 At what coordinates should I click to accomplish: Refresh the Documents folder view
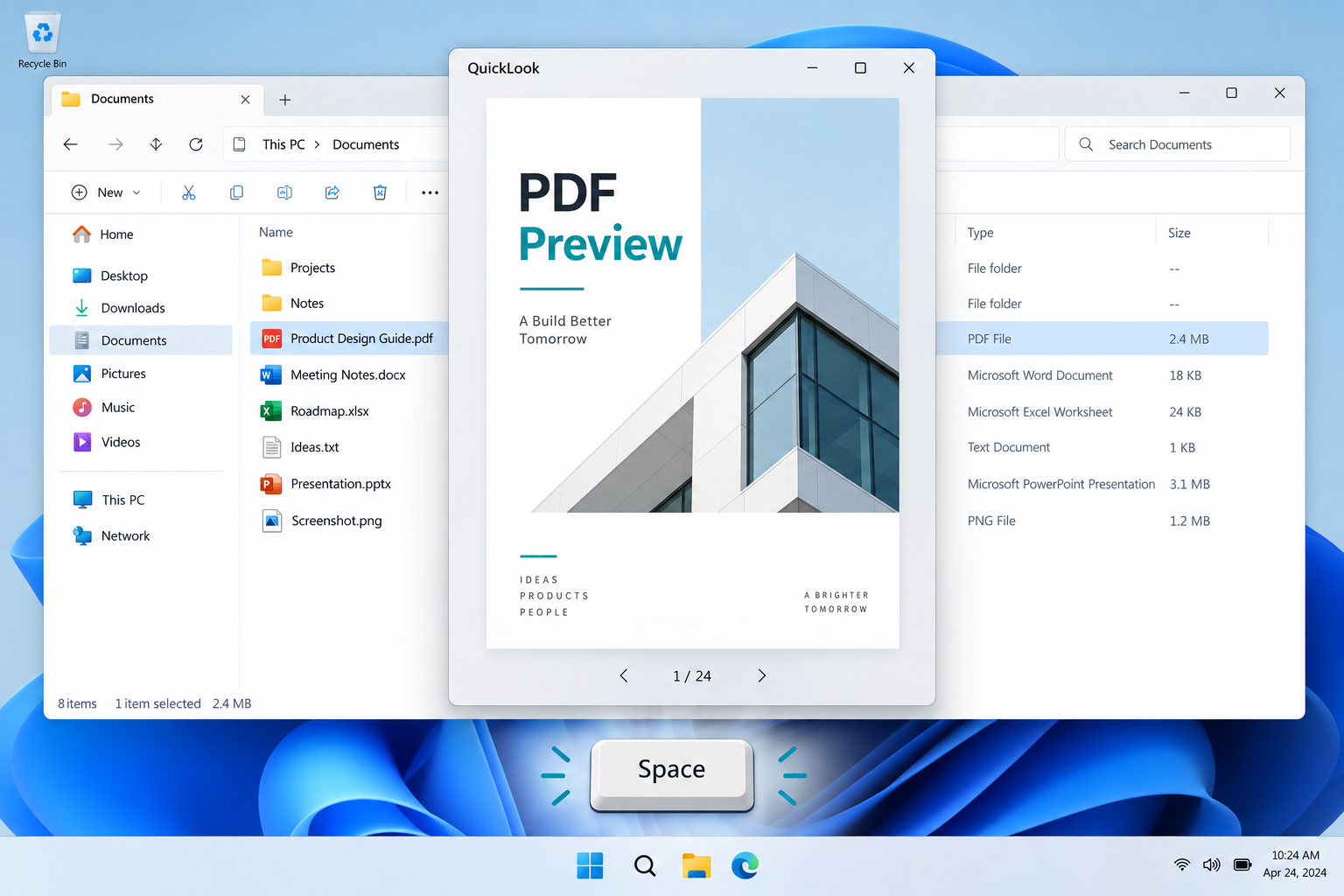tap(196, 144)
